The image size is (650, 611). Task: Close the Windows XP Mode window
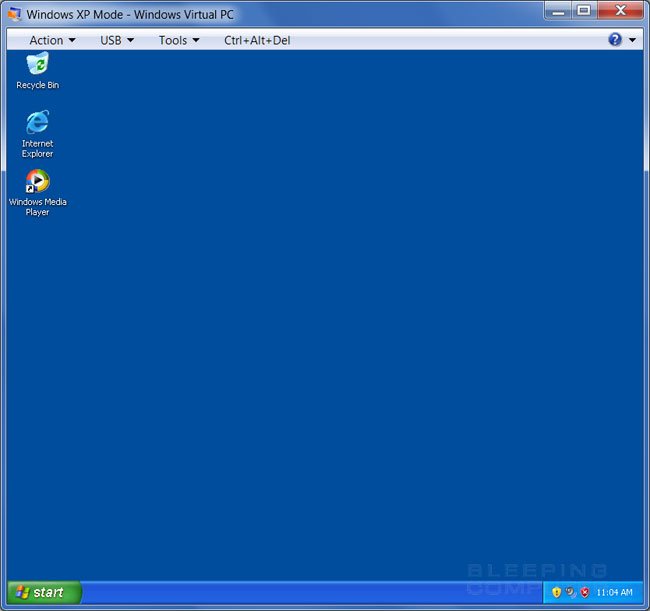tap(620, 11)
